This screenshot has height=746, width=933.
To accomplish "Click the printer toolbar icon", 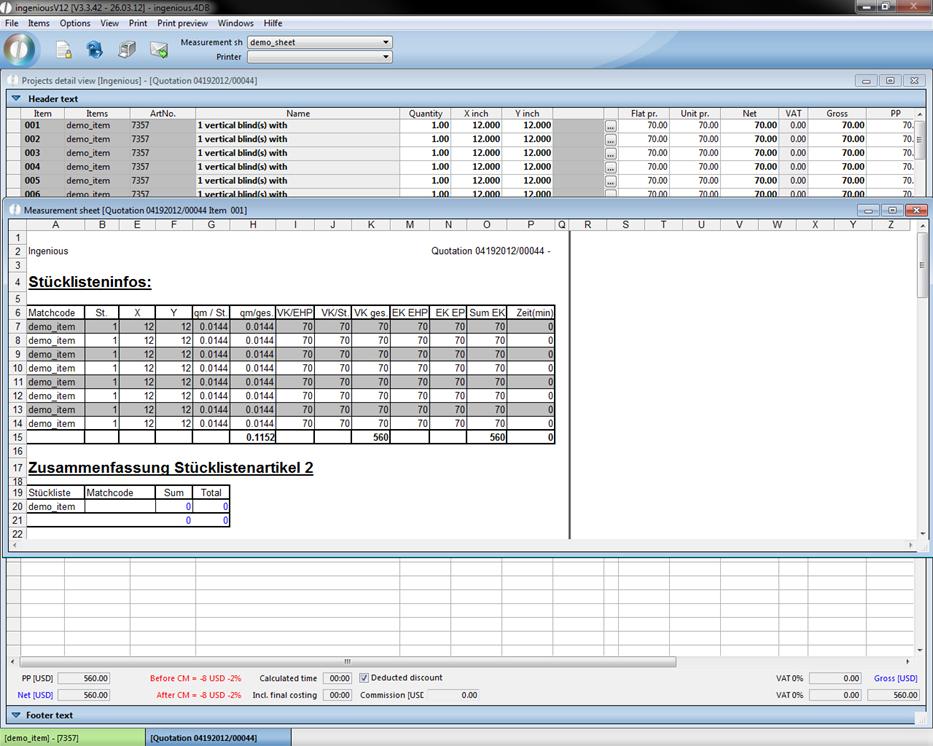I will [127, 49].
